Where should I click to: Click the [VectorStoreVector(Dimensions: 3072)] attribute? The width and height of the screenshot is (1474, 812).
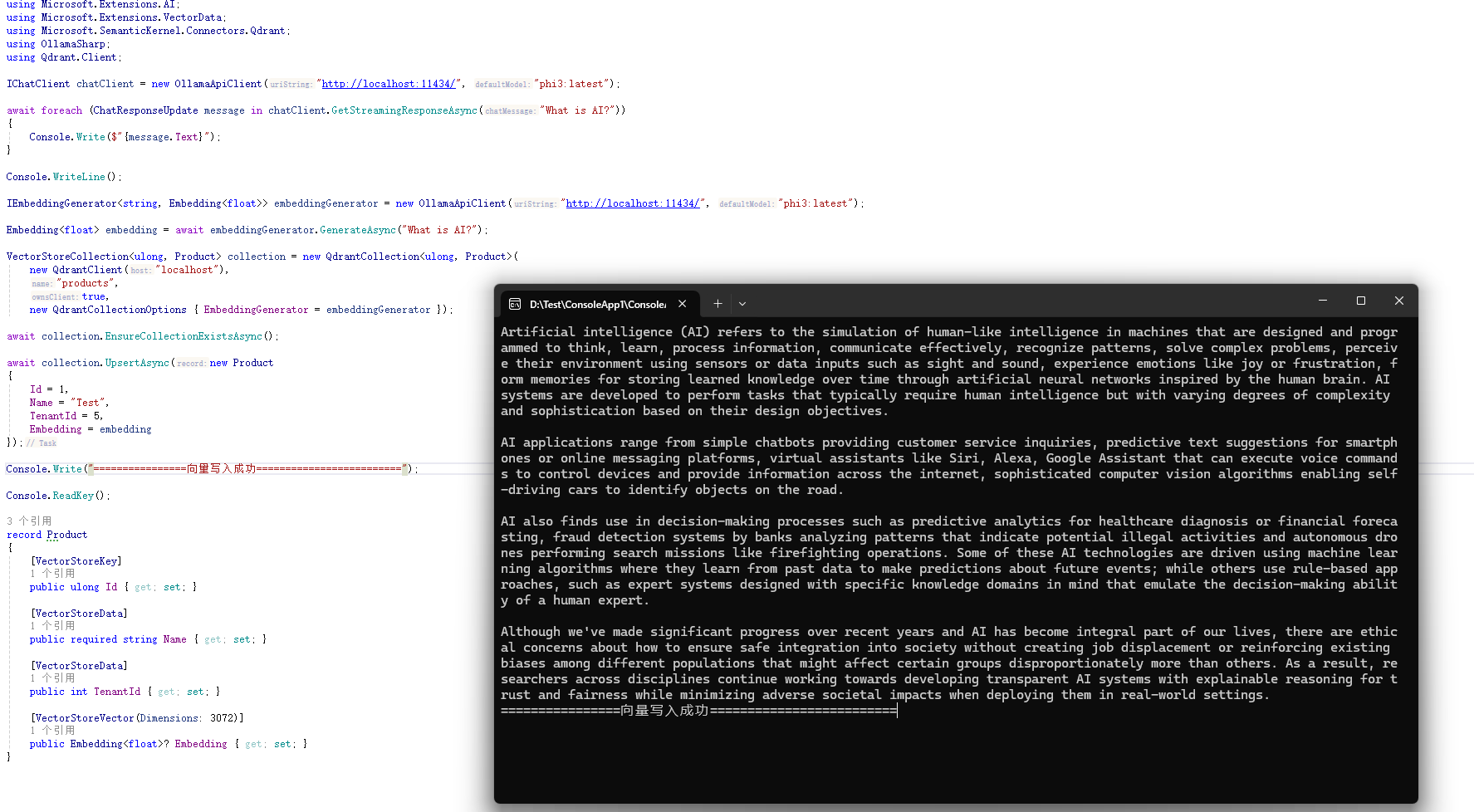tap(137, 718)
